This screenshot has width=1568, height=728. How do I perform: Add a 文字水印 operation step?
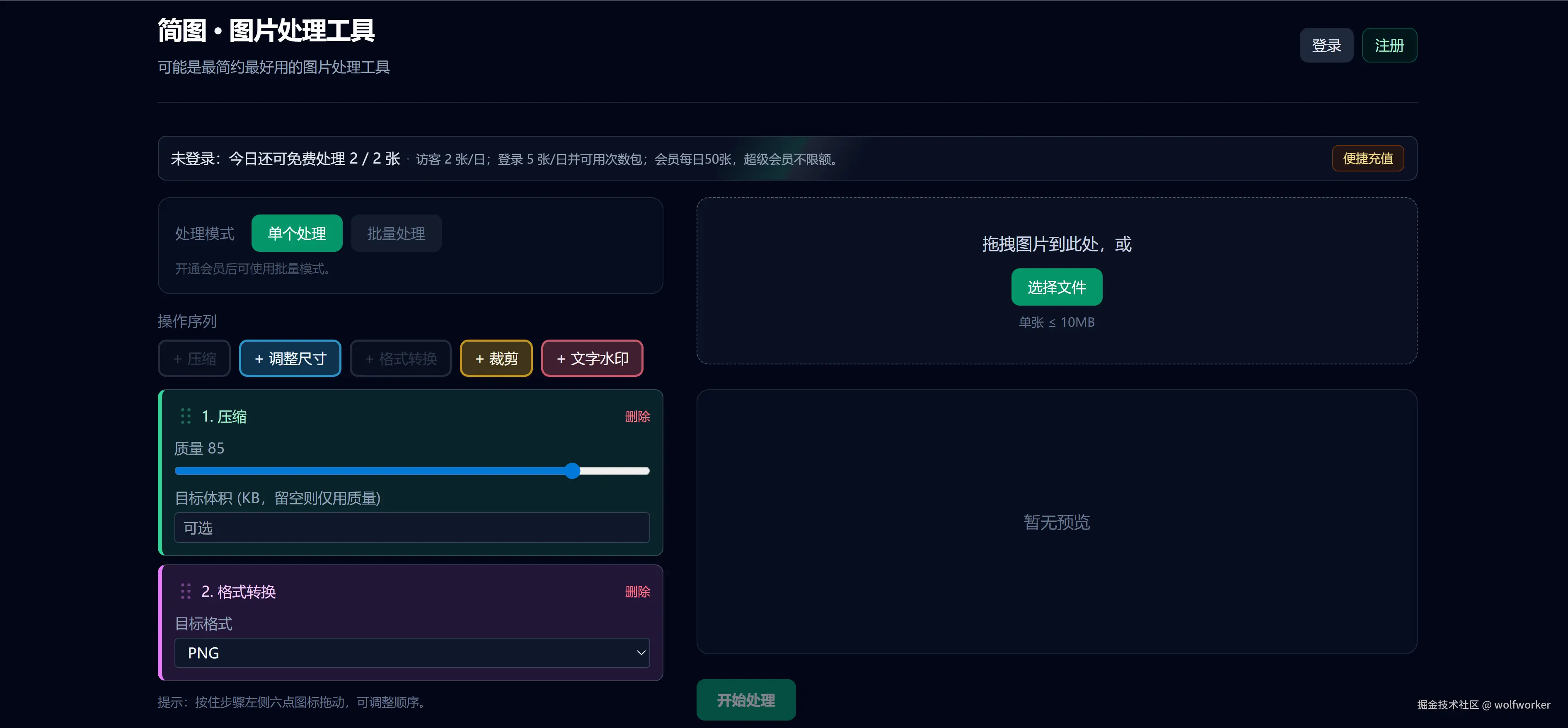(592, 358)
